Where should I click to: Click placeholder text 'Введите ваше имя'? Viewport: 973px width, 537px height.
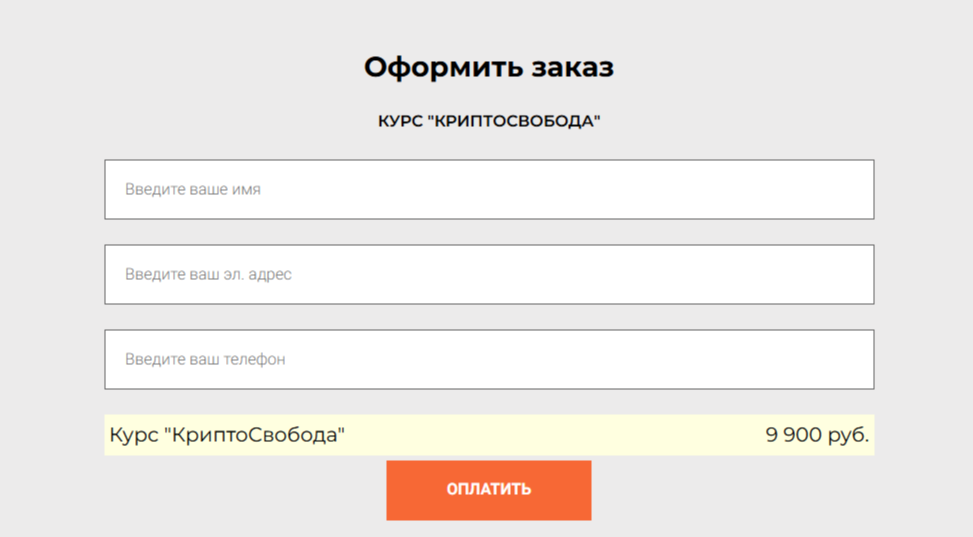[193, 189]
